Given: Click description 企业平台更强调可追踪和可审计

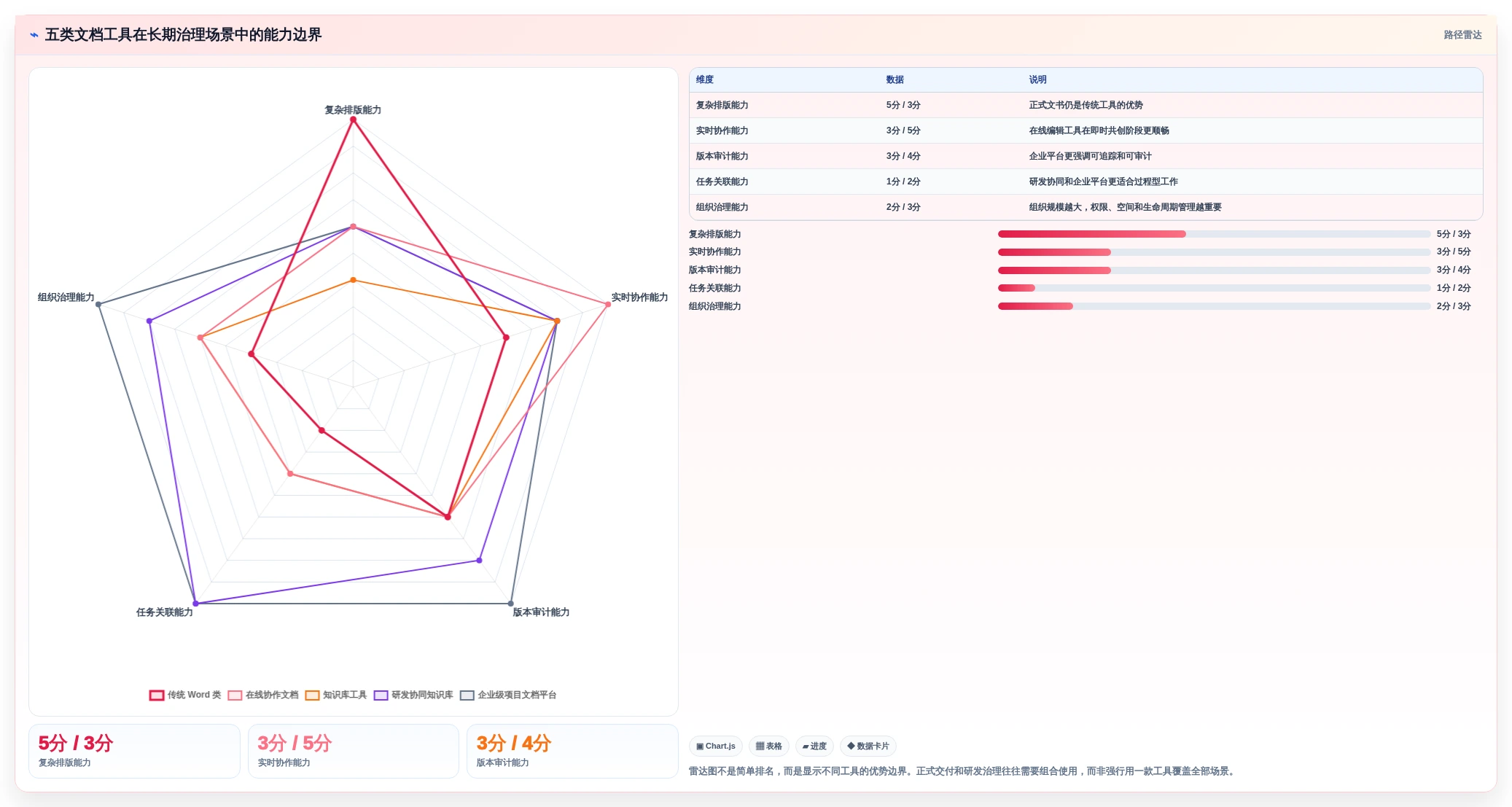Looking at the screenshot, I should tap(1091, 156).
